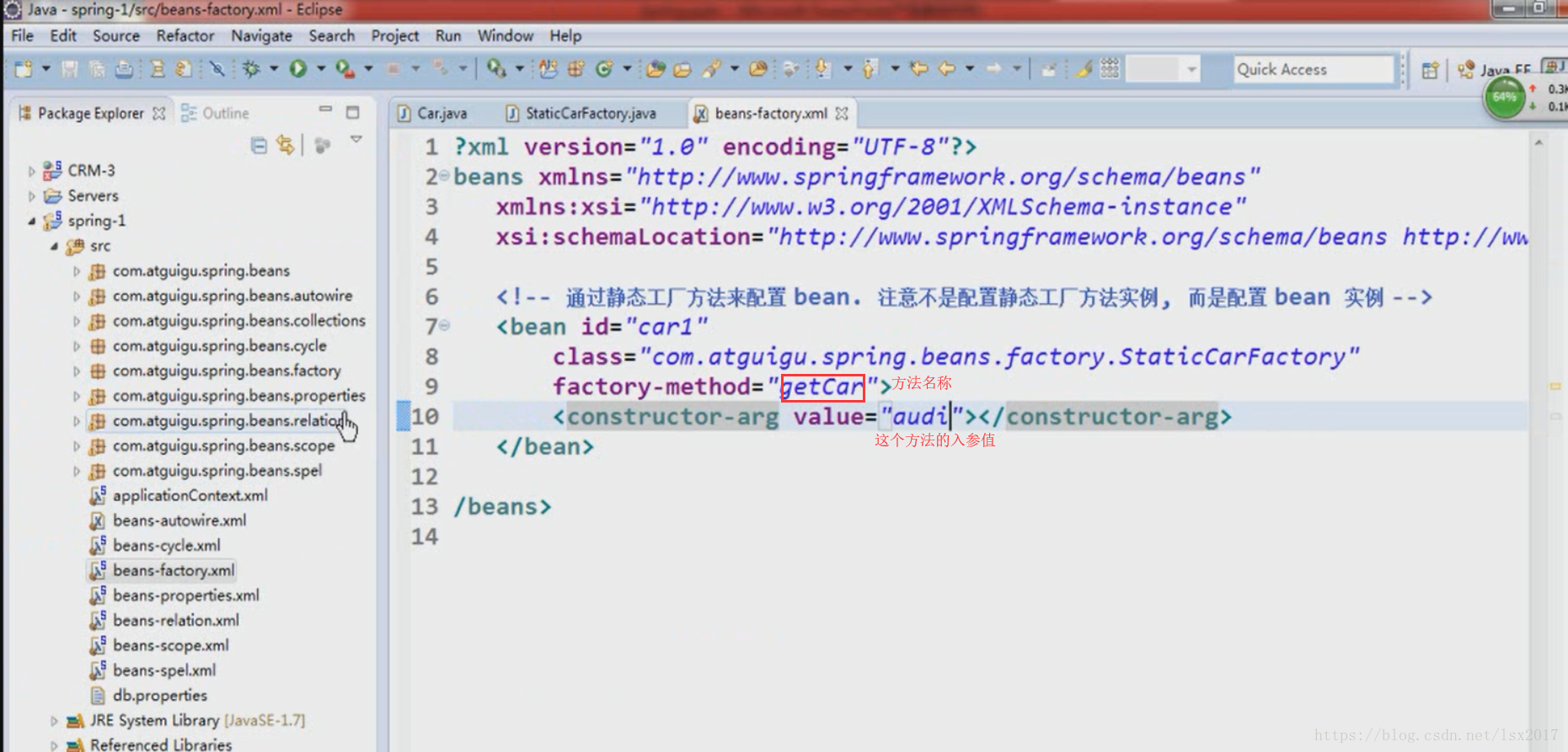Viewport: 1568px width, 752px height.
Task: Click the Search flashlight icon
Action: point(712,69)
